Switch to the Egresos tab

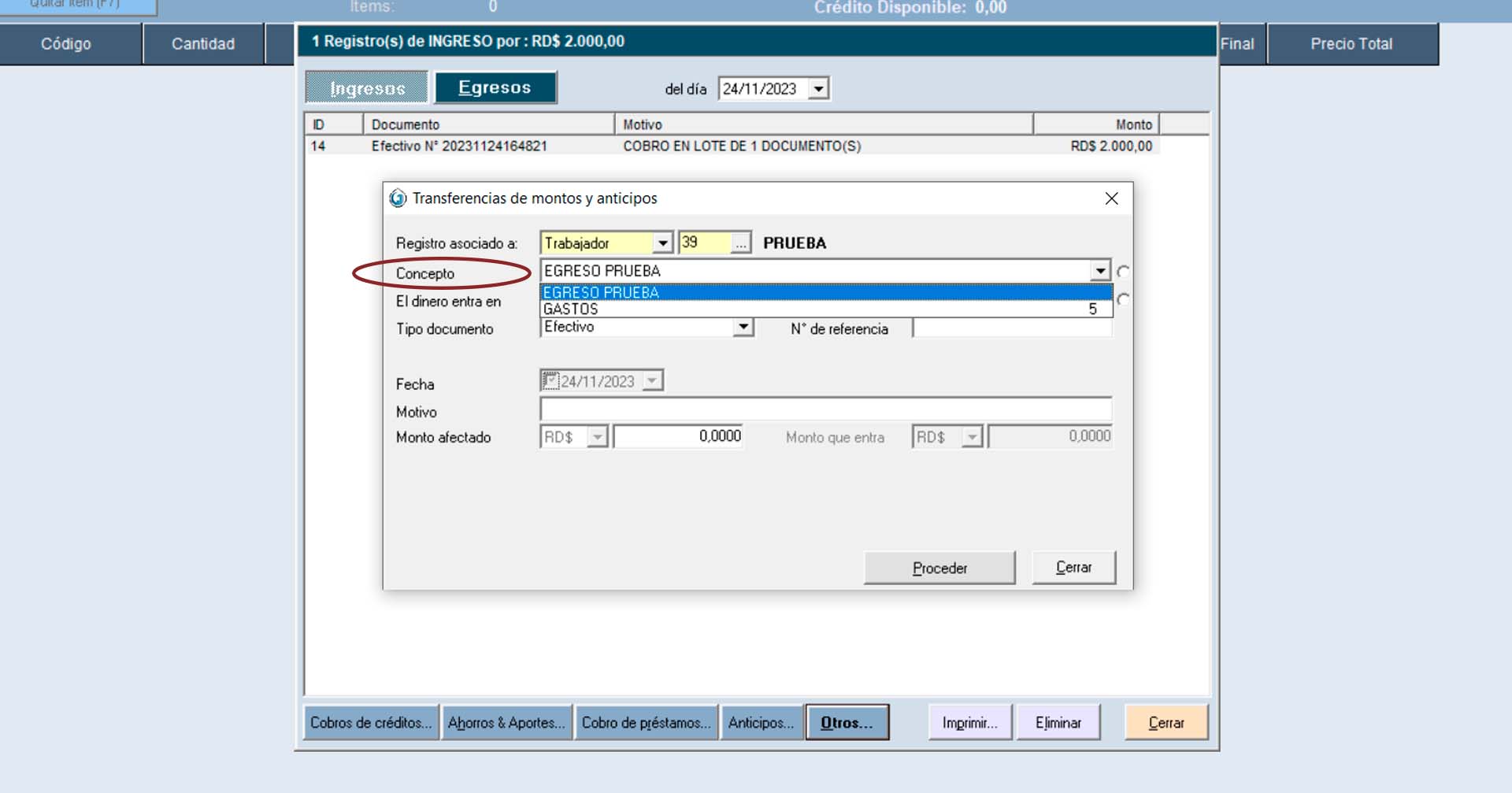(x=495, y=87)
